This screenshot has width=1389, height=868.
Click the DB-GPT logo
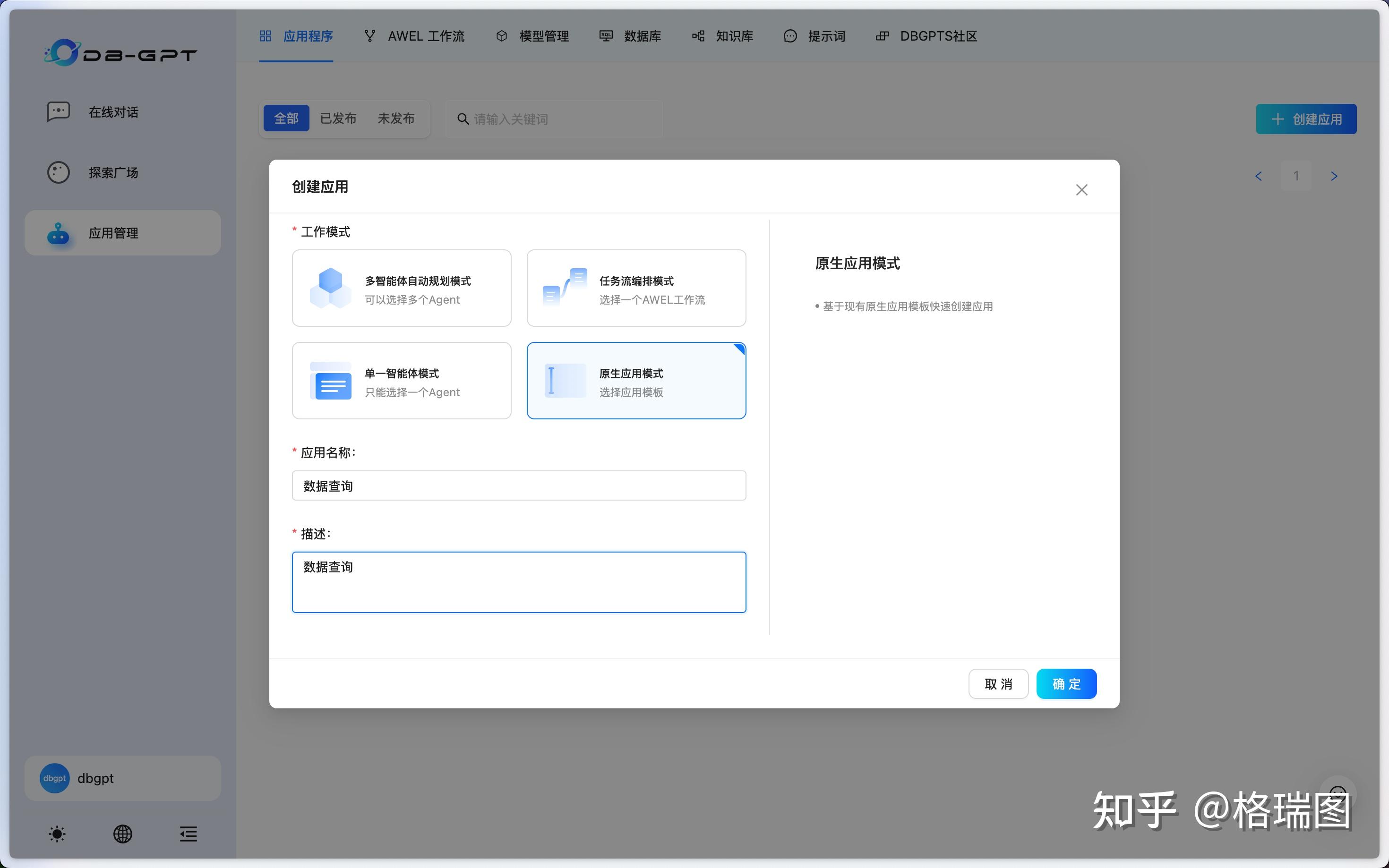120,52
